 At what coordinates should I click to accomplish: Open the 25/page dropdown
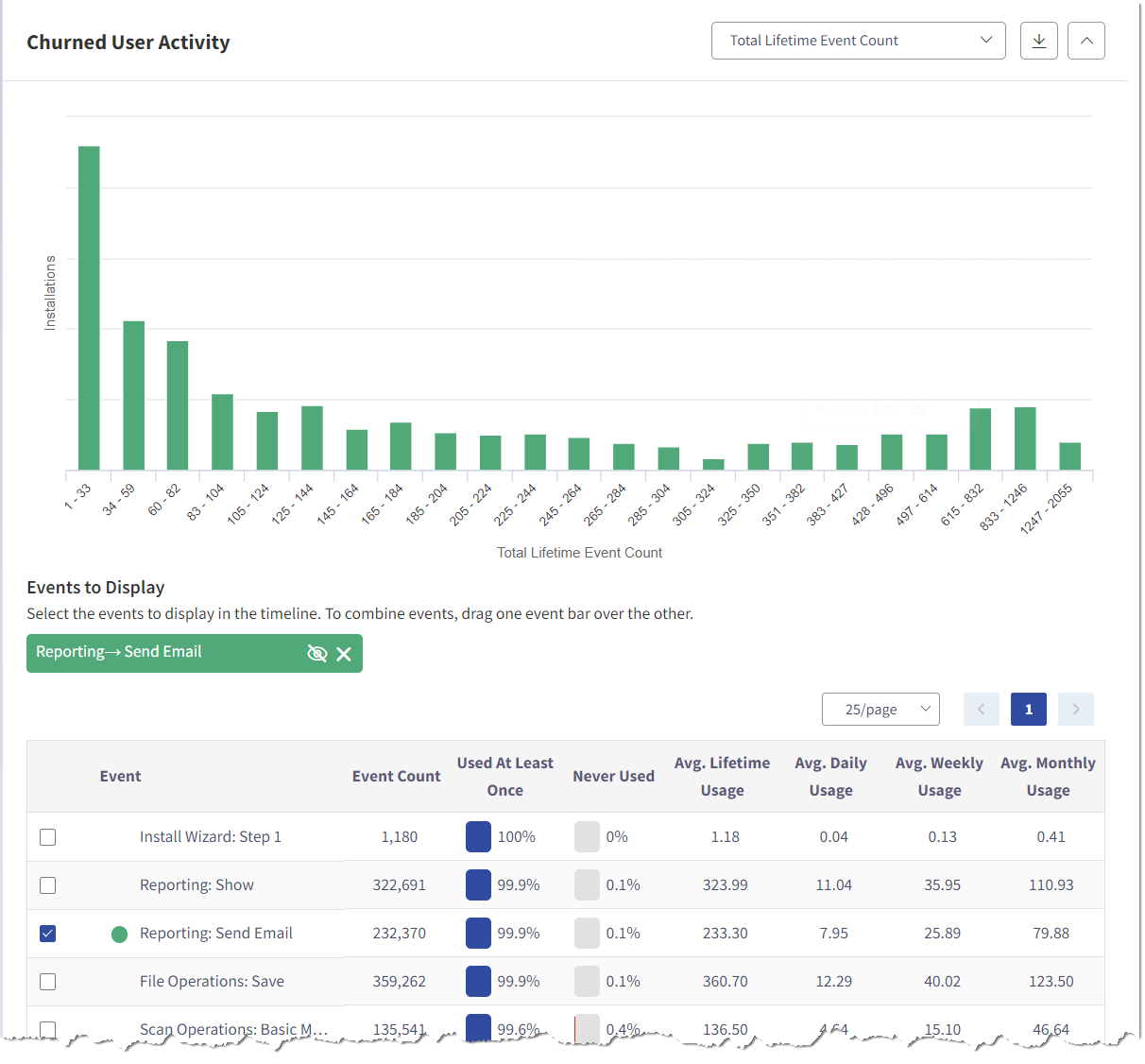click(880, 709)
